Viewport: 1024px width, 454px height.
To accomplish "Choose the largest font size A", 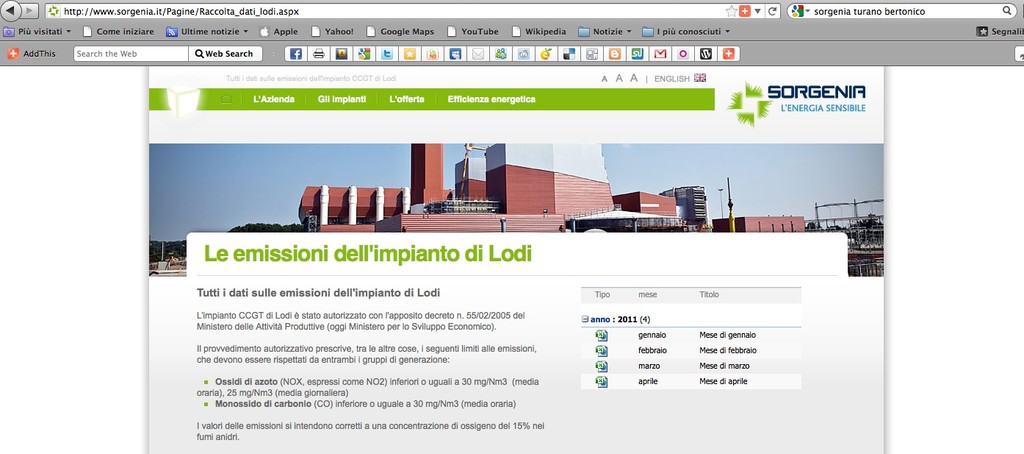I will coord(634,78).
